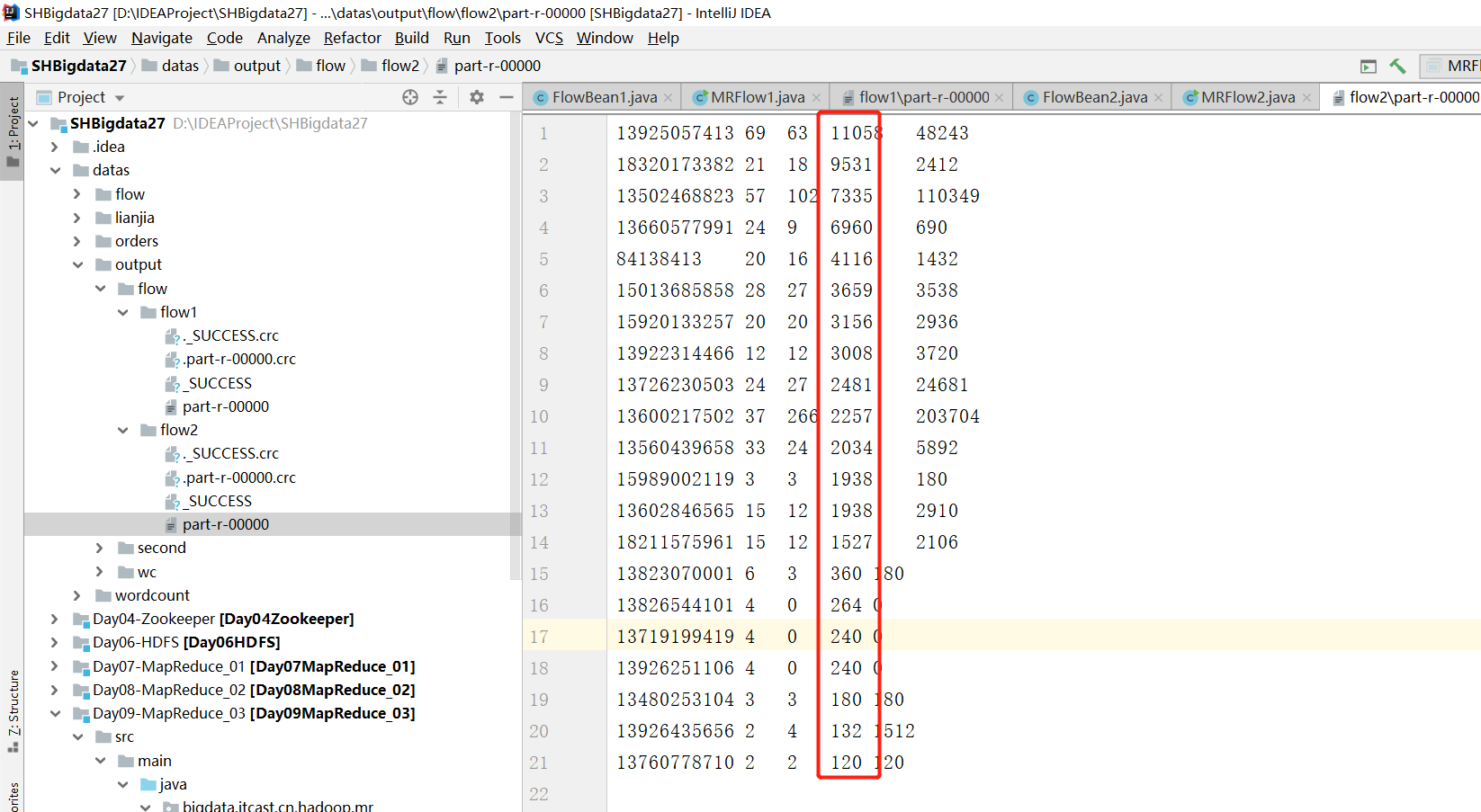Open Project panel settings gear

(x=477, y=97)
